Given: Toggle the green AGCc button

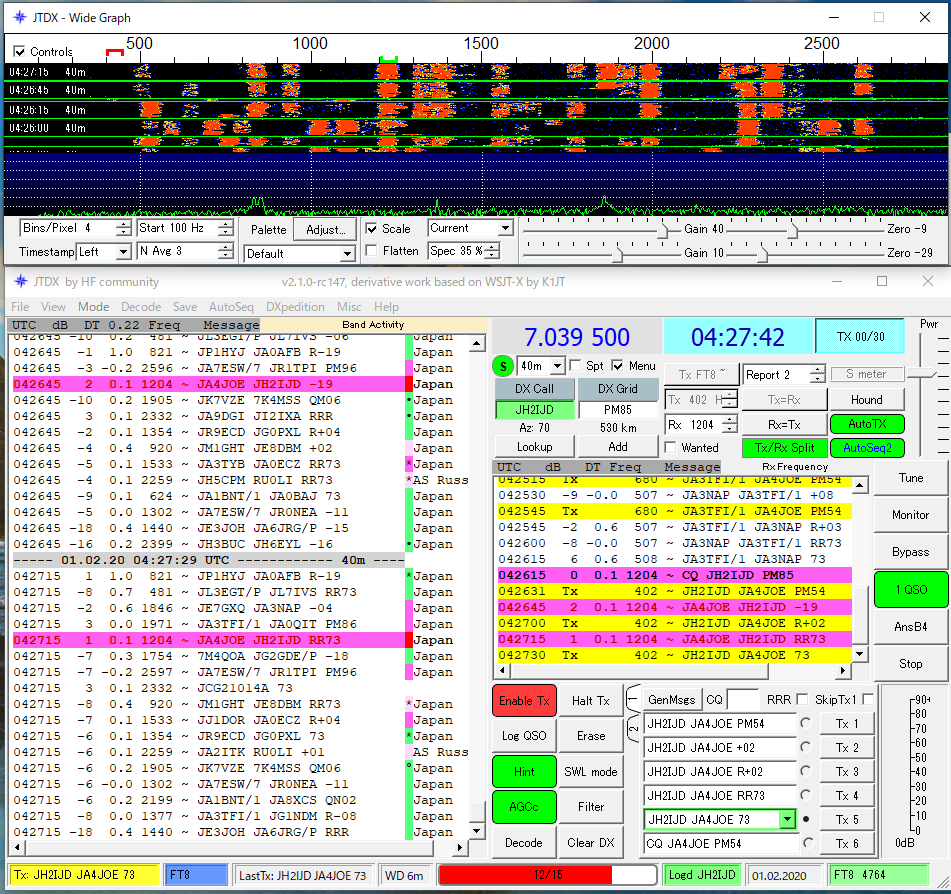Looking at the screenshot, I should (x=523, y=806).
